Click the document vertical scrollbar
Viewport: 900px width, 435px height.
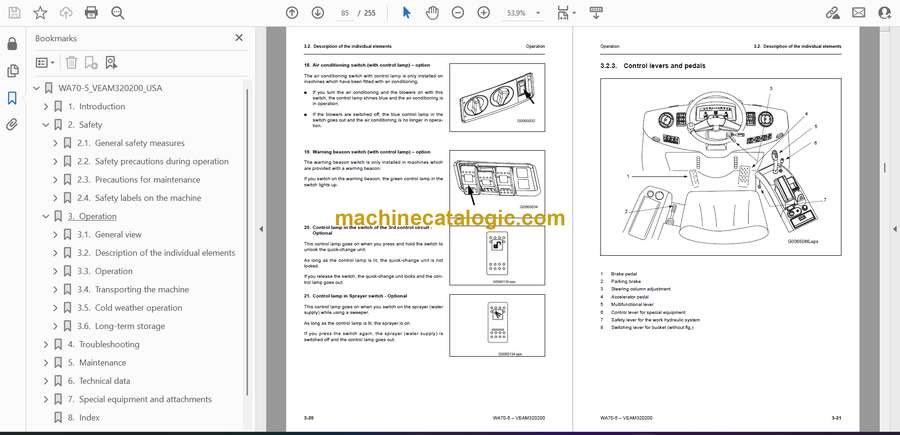click(885, 168)
